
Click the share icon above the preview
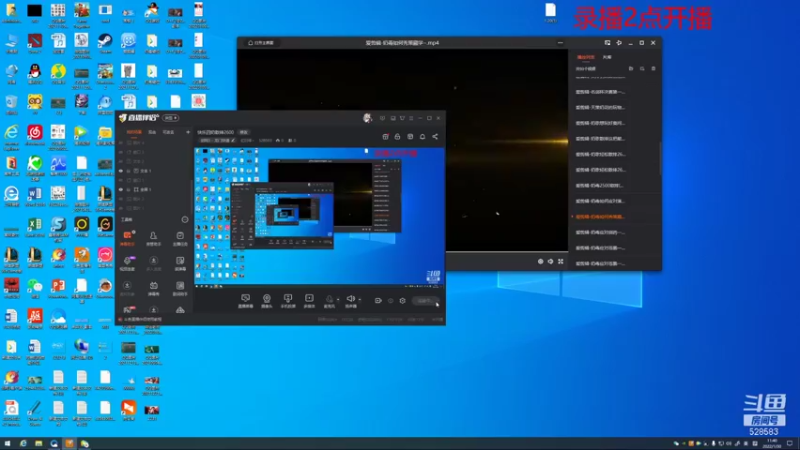point(435,137)
